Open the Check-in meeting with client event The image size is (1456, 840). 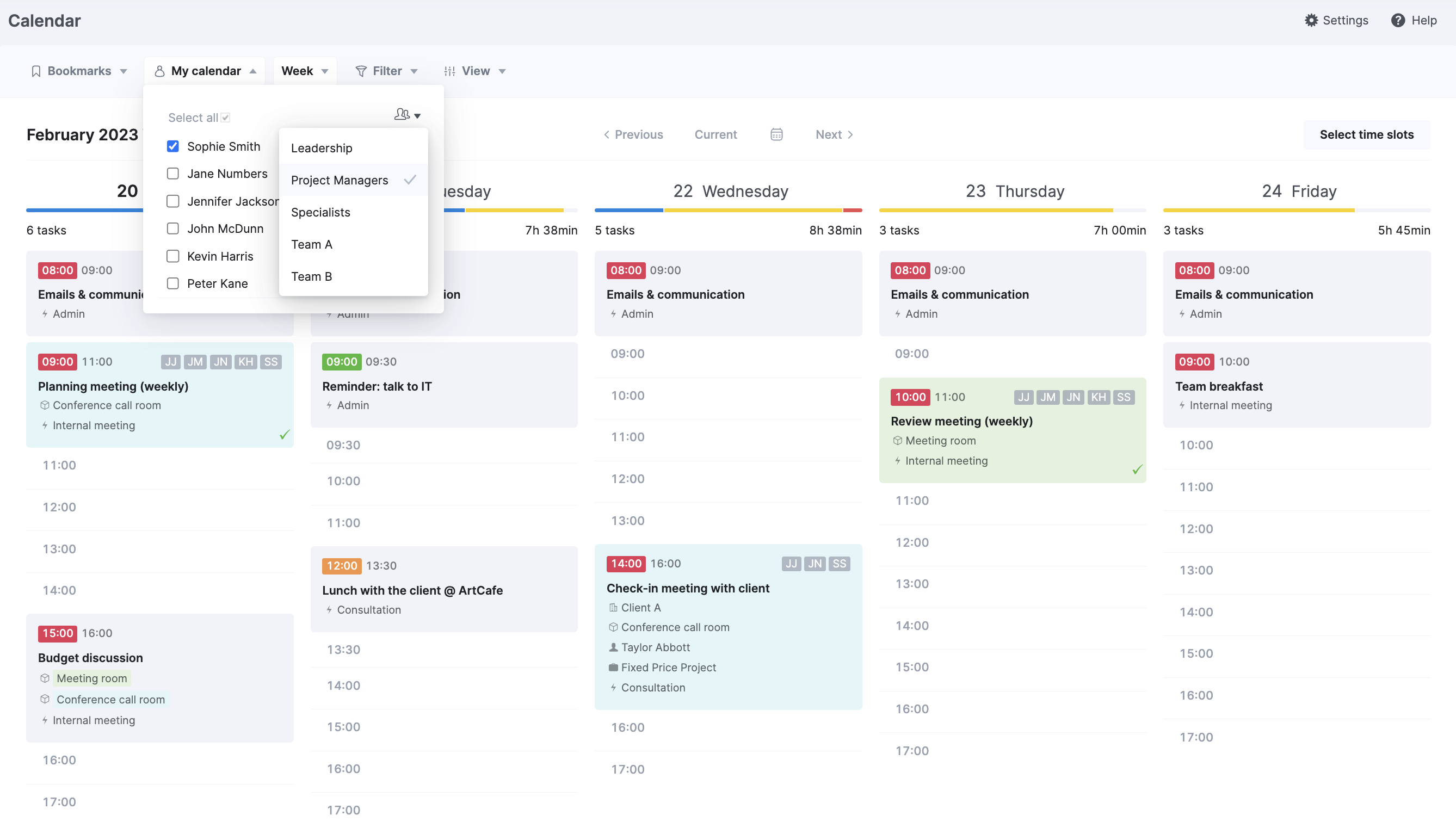(x=688, y=588)
